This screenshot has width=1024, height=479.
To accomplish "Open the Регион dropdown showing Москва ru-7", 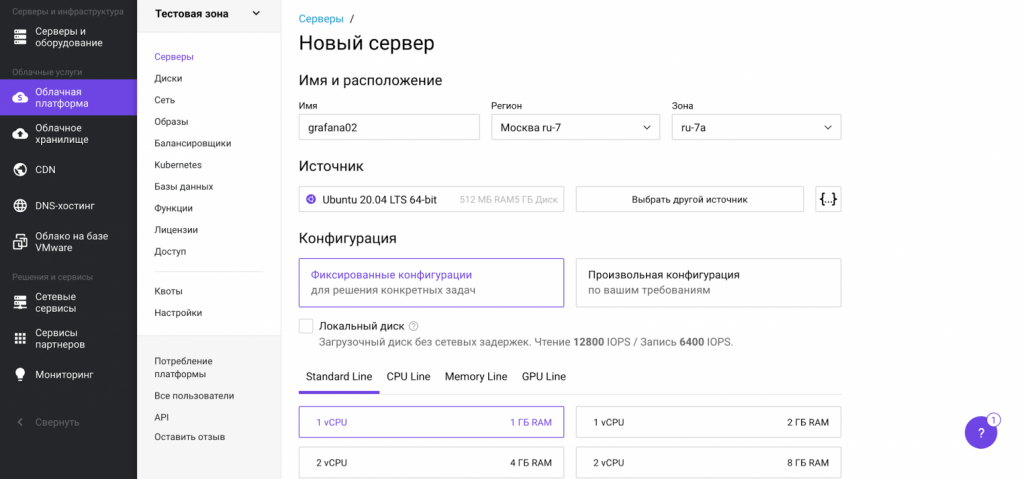I will pyautogui.click(x=575, y=127).
